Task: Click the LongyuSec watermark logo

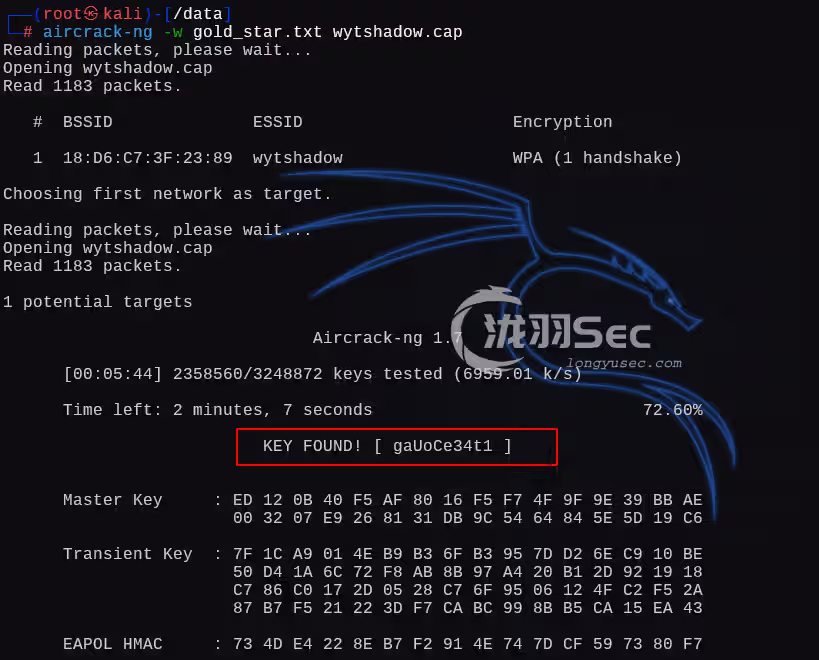Action: tap(551, 328)
